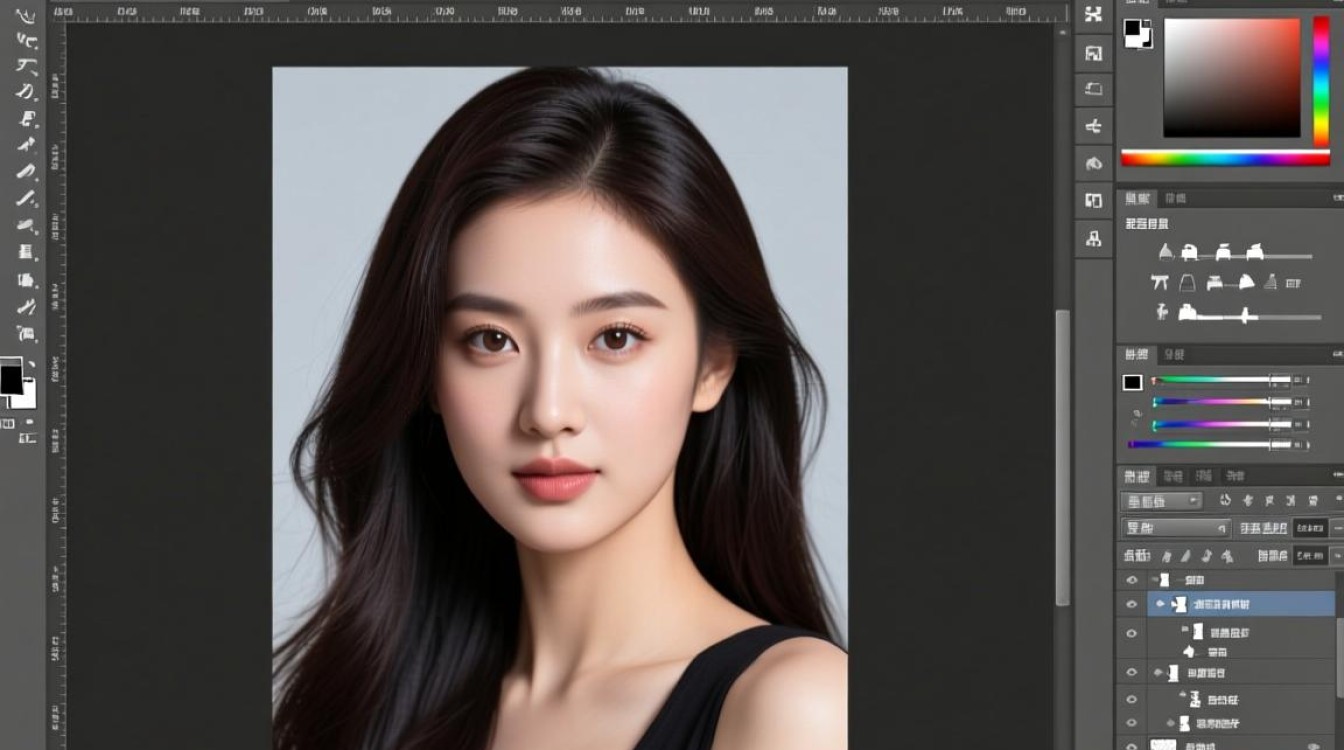Toggle the eye icon directly below the highlighted layer
The width and height of the screenshot is (1344, 750).
coord(1132,633)
